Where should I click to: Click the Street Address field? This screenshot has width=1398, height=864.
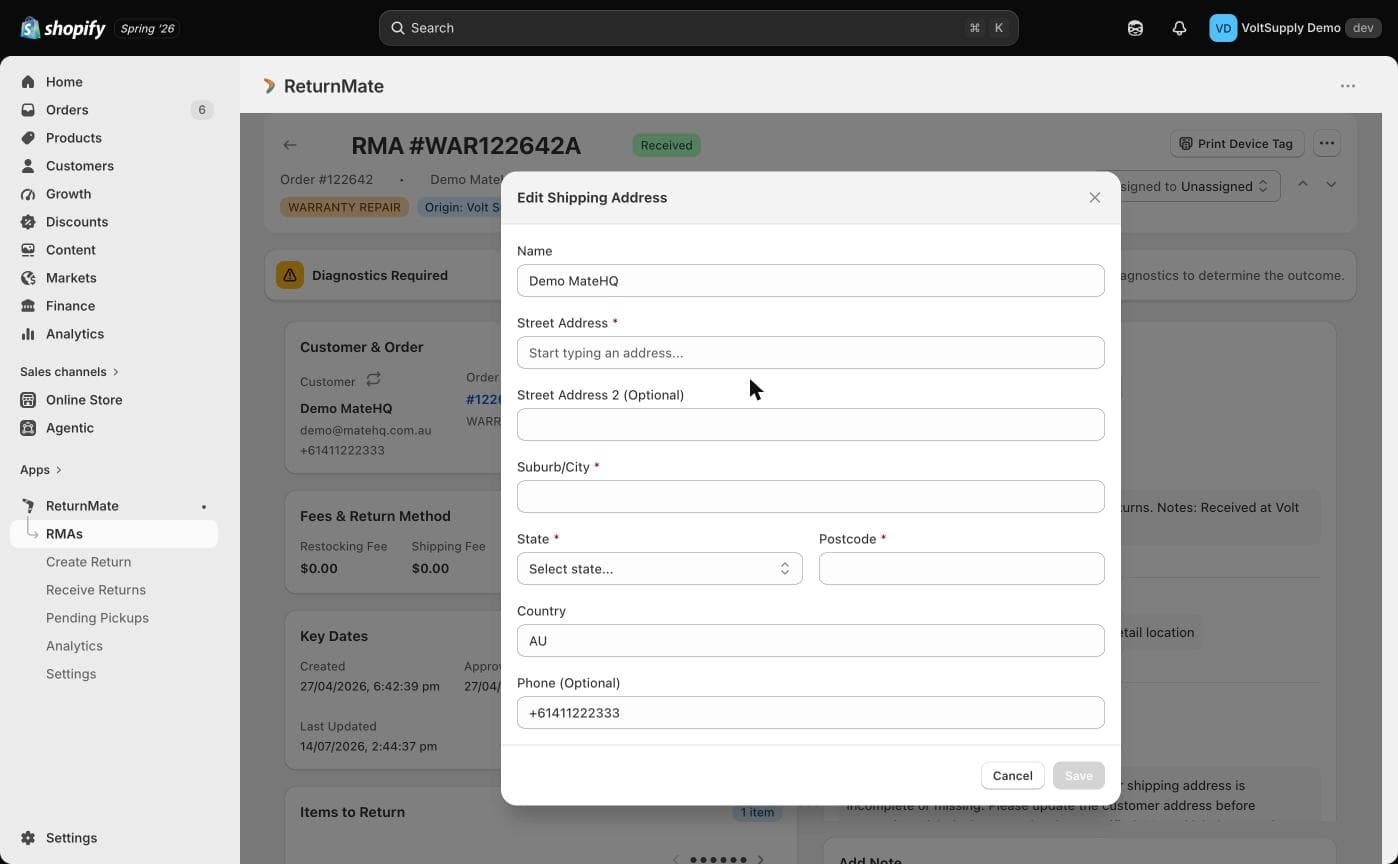[810, 353]
